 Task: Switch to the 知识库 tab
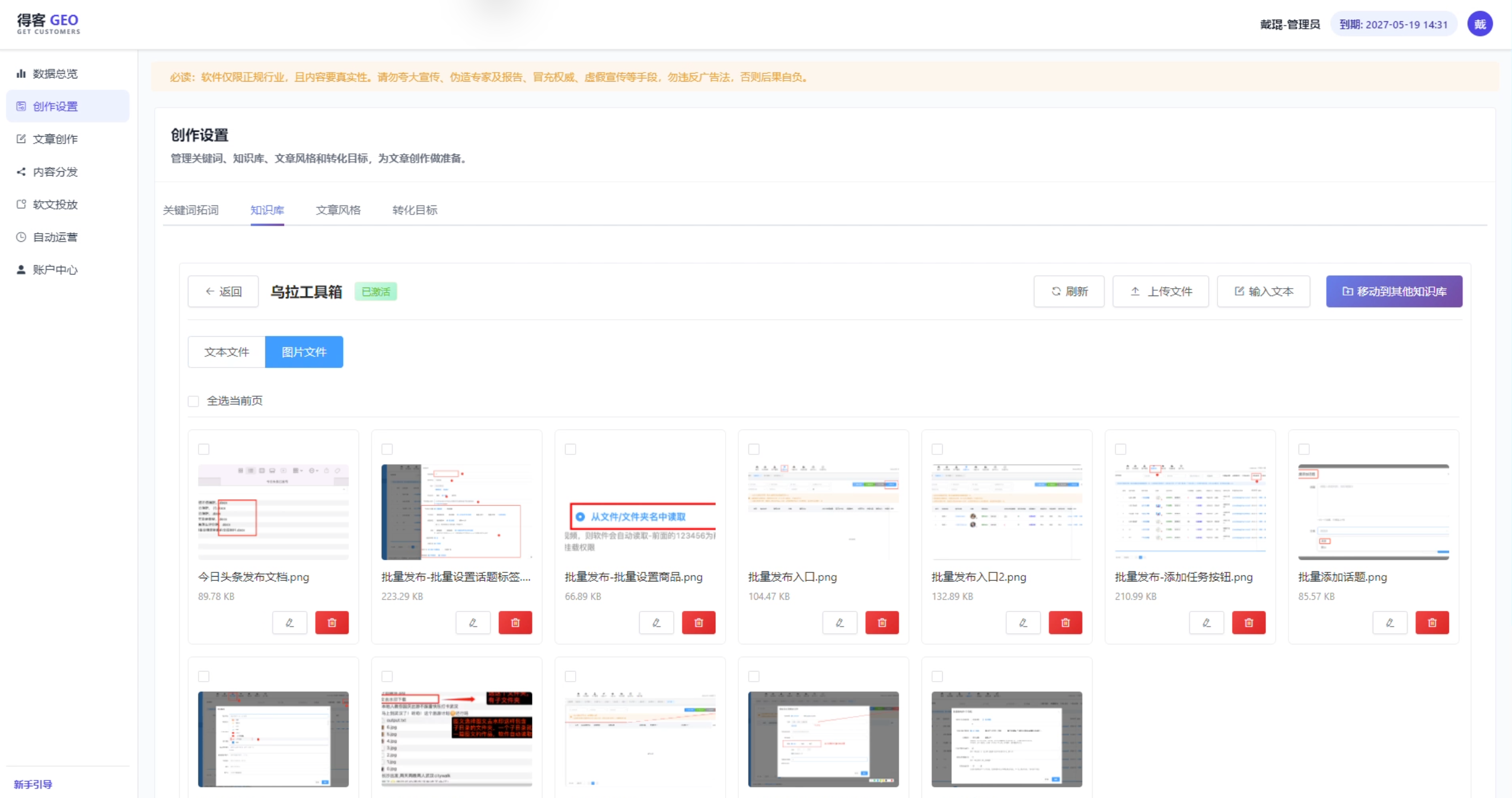(267, 210)
